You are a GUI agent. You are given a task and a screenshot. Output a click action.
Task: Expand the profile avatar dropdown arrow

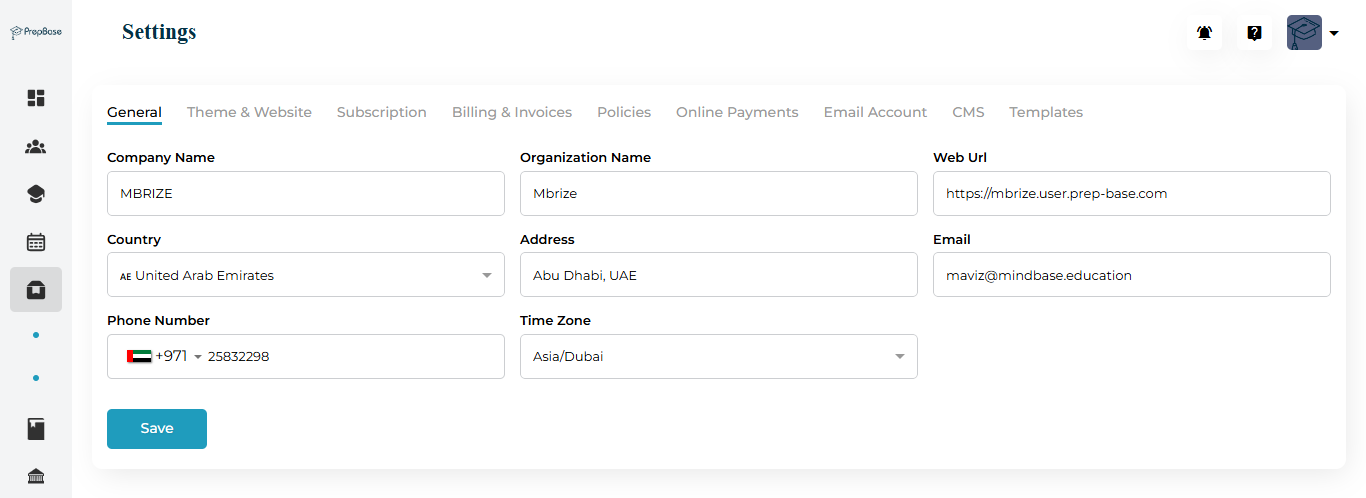pos(1334,33)
